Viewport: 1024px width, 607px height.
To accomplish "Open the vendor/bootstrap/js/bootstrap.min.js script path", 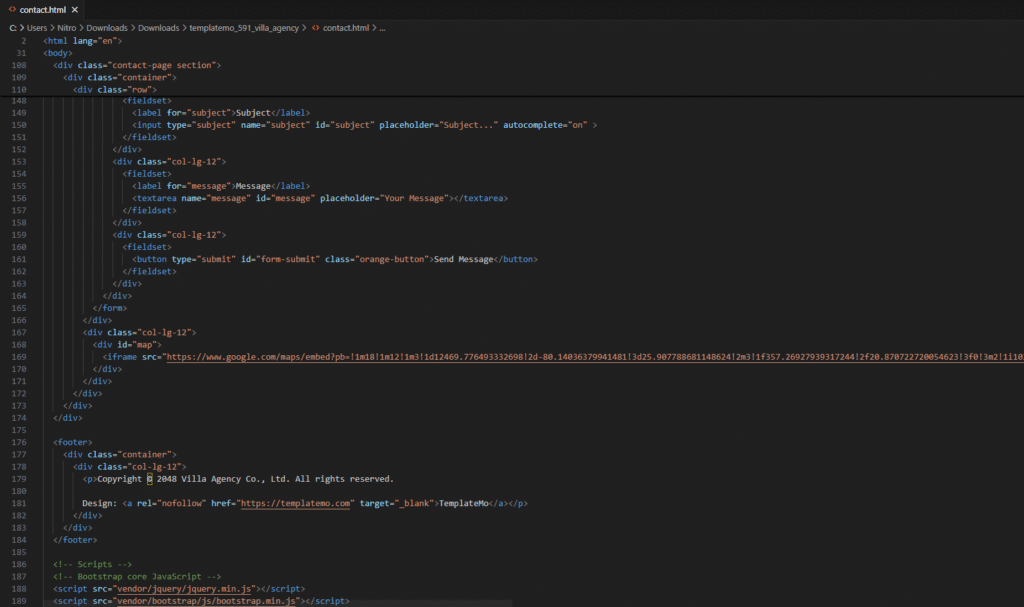I will click(206, 600).
